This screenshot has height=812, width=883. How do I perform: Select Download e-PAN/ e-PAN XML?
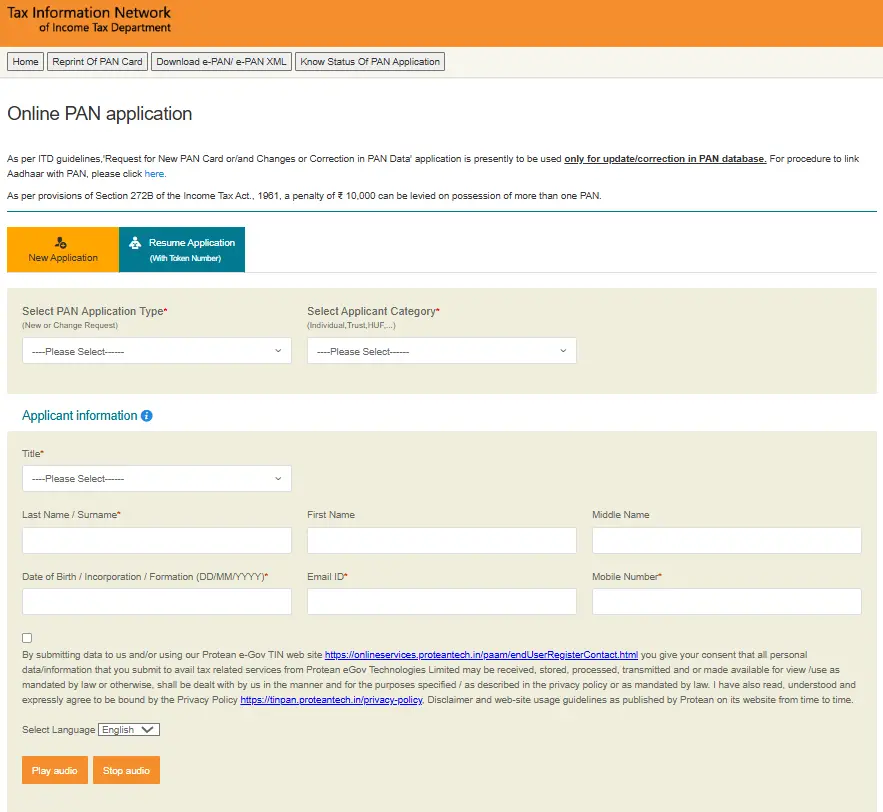(x=221, y=62)
